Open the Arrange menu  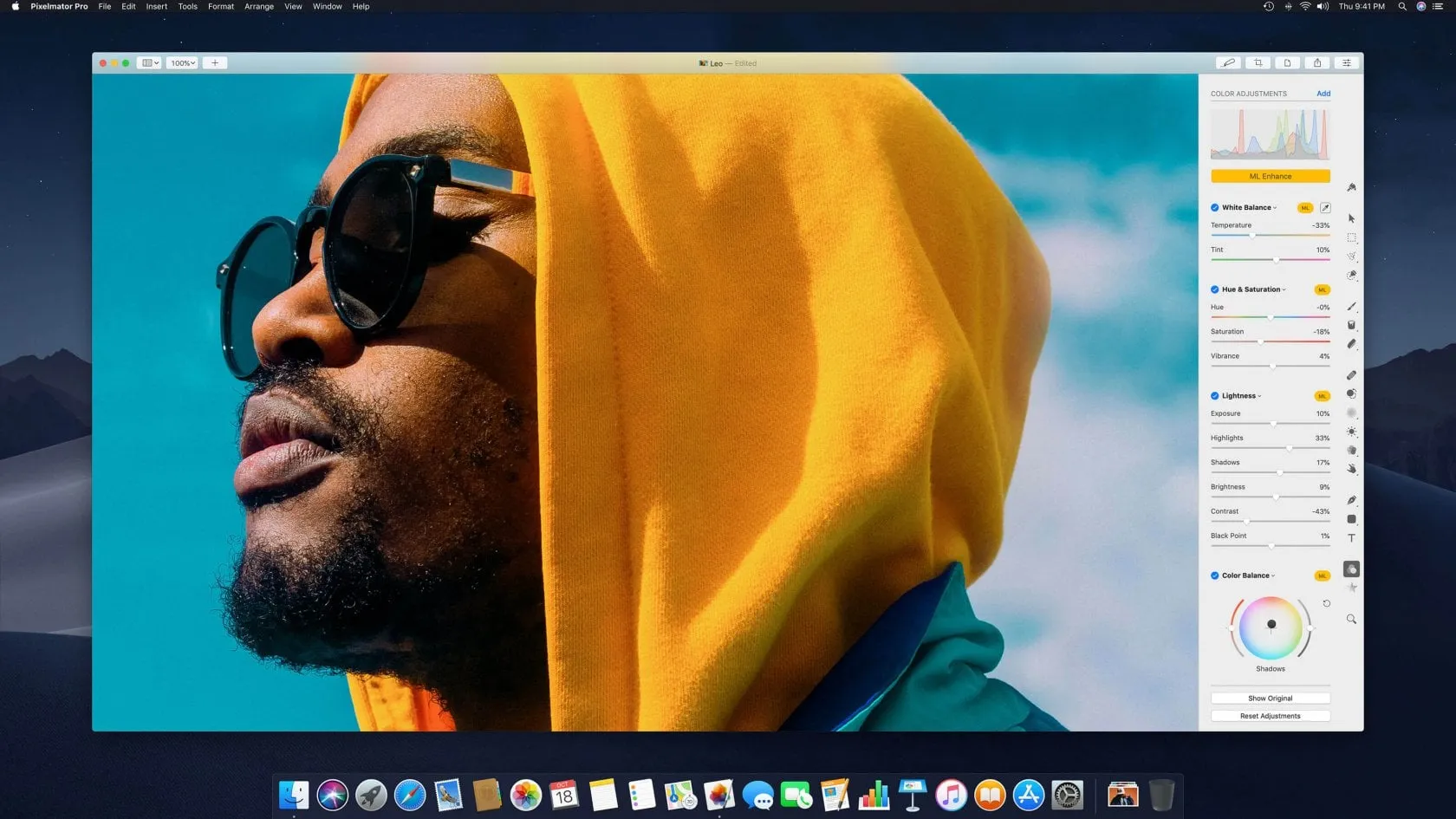point(258,7)
